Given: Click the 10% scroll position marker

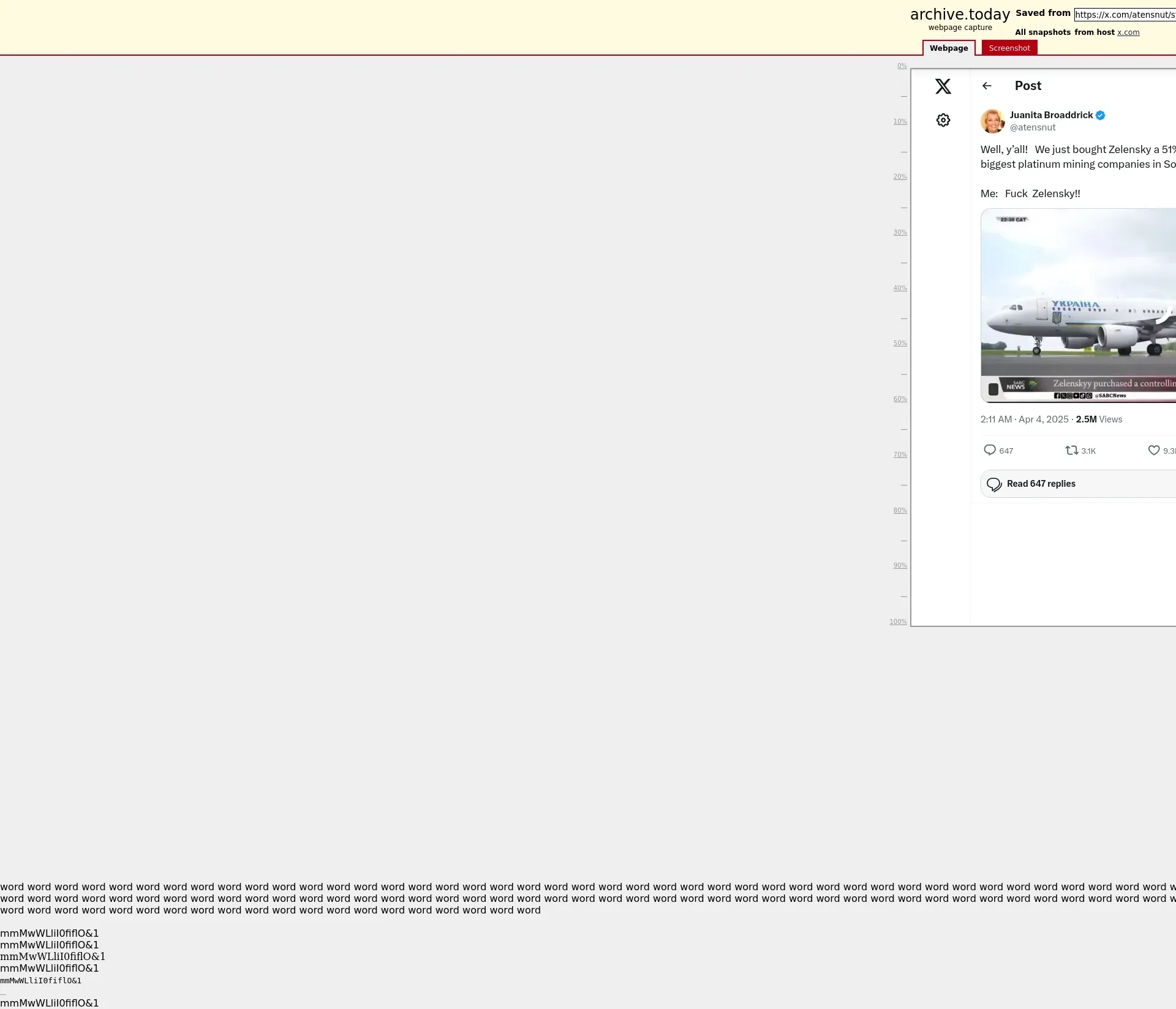Looking at the screenshot, I should coord(899,121).
